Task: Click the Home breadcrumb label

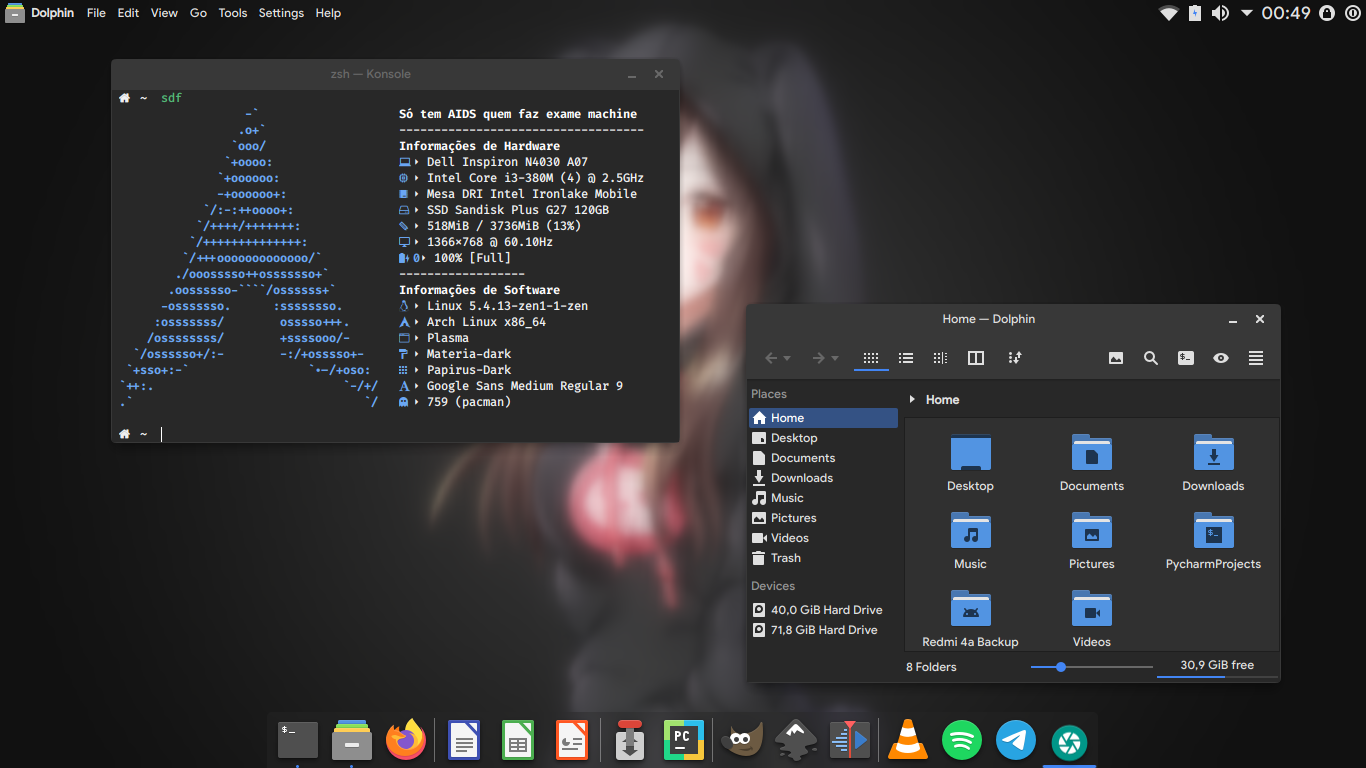Action: click(942, 399)
